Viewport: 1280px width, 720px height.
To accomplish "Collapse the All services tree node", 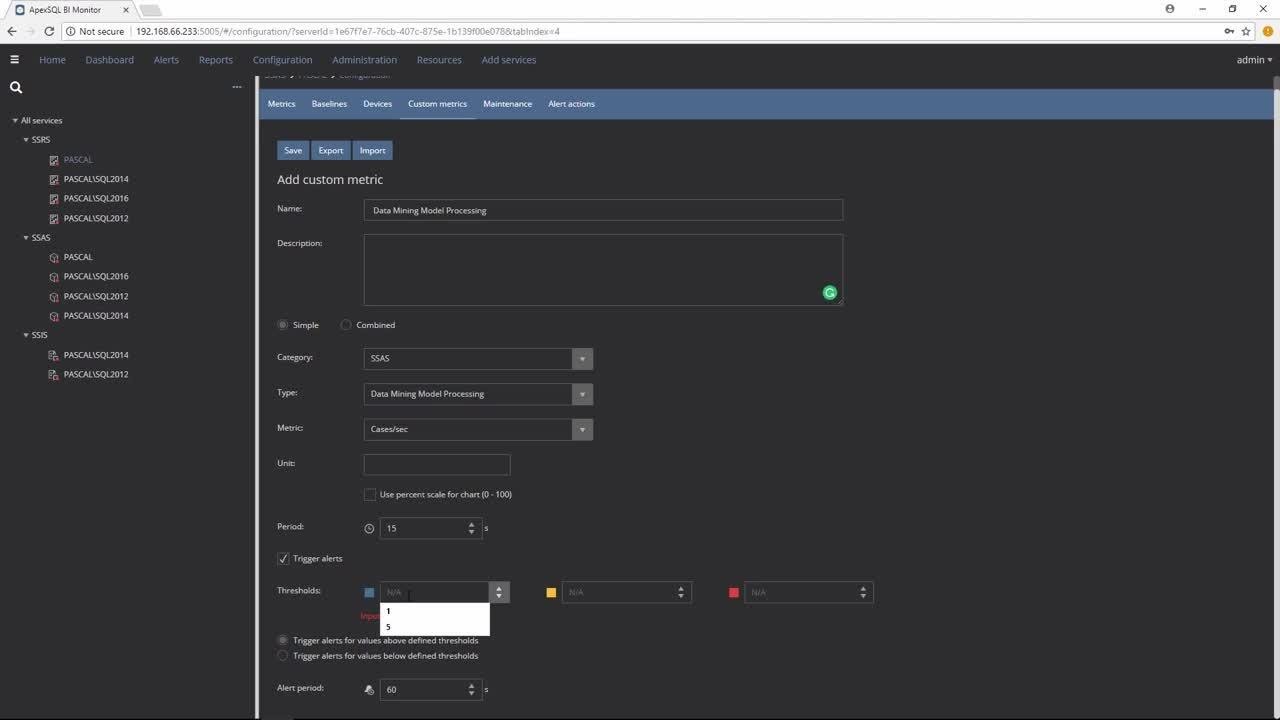I will [x=15, y=121].
